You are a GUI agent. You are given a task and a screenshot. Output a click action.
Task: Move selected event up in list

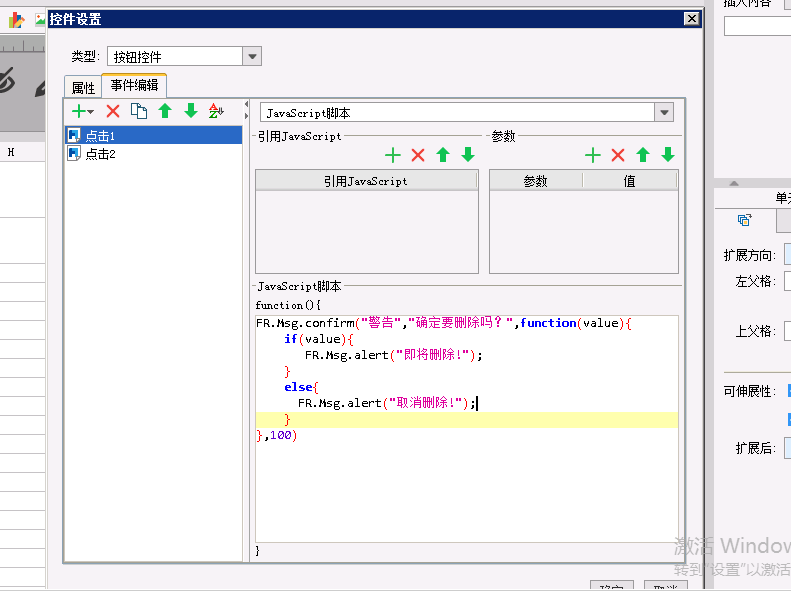click(x=165, y=111)
